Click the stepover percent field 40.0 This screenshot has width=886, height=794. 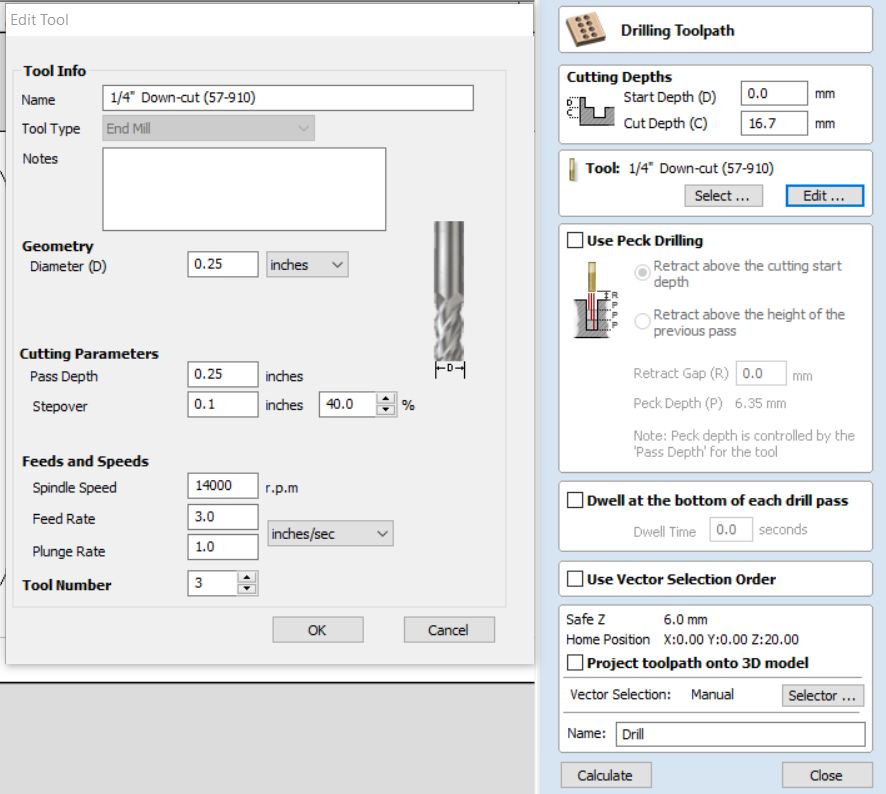348,405
